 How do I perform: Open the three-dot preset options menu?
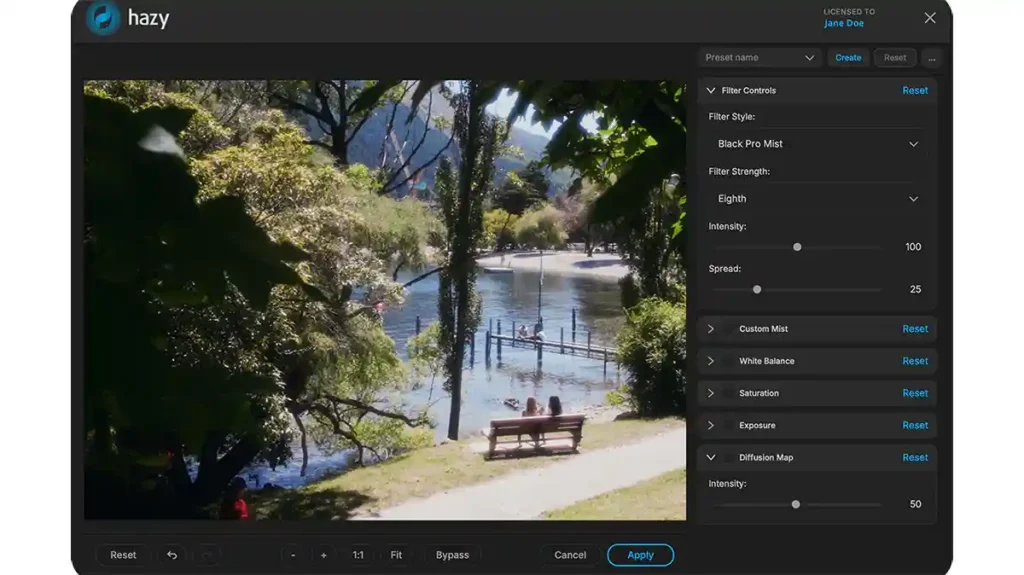tap(932, 58)
